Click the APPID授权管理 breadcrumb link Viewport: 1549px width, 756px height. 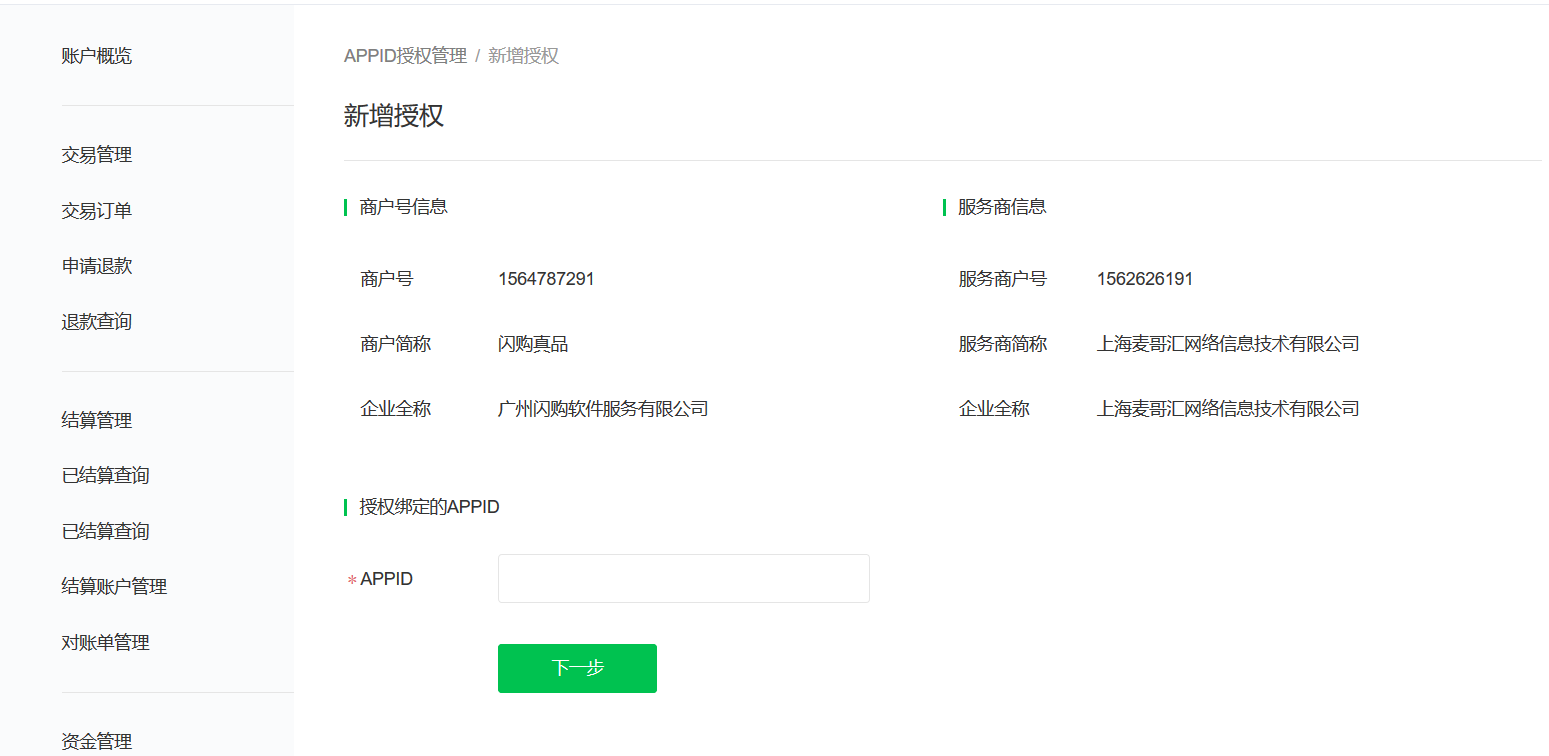point(405,56)
